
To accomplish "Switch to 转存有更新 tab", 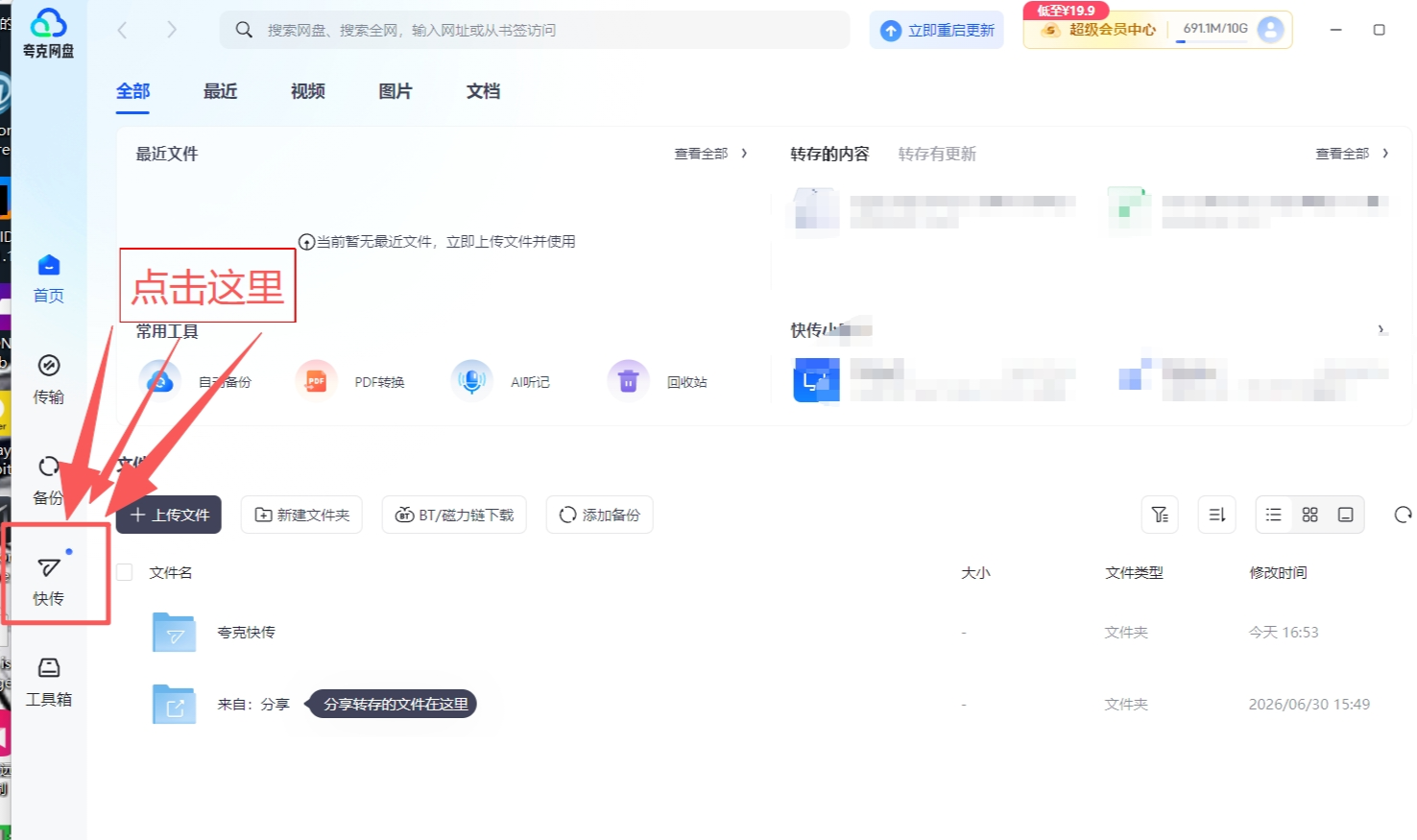I will coord(937,154).
